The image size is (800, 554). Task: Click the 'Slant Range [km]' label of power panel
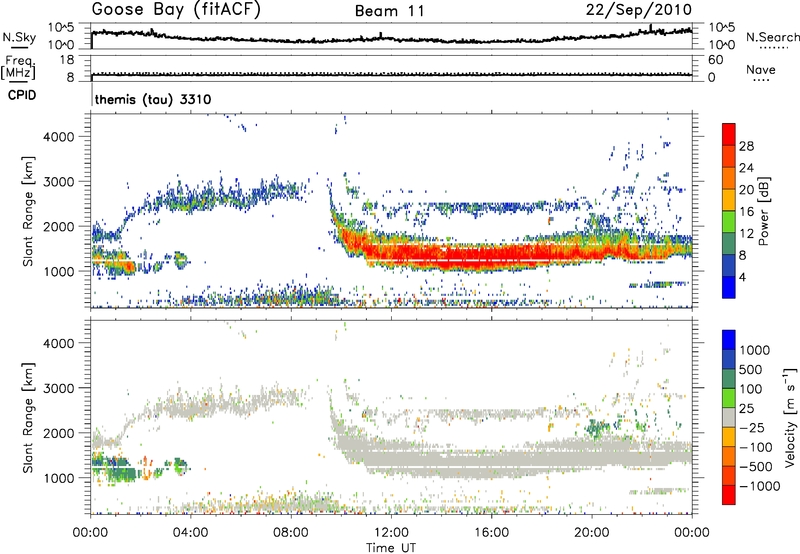[x=28, y=211]
